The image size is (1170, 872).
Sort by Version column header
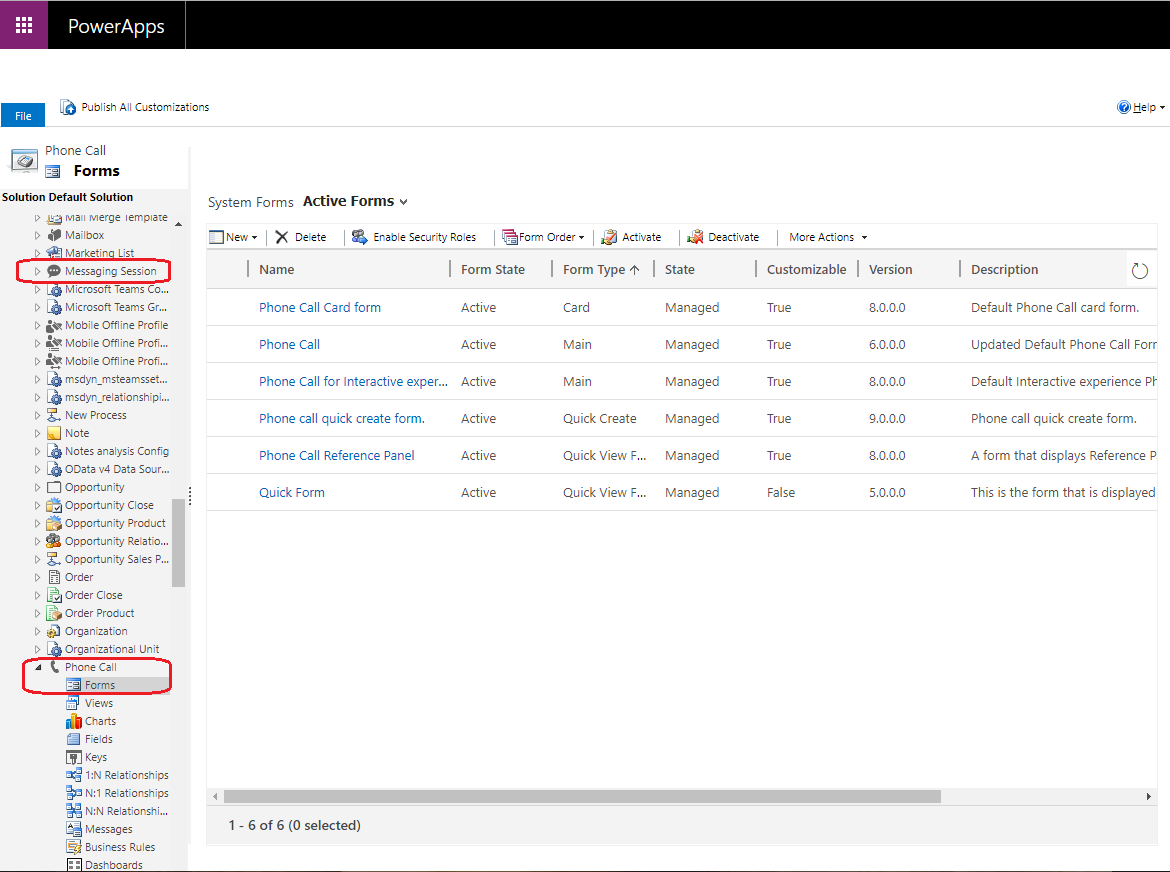[x=890, y=269]
